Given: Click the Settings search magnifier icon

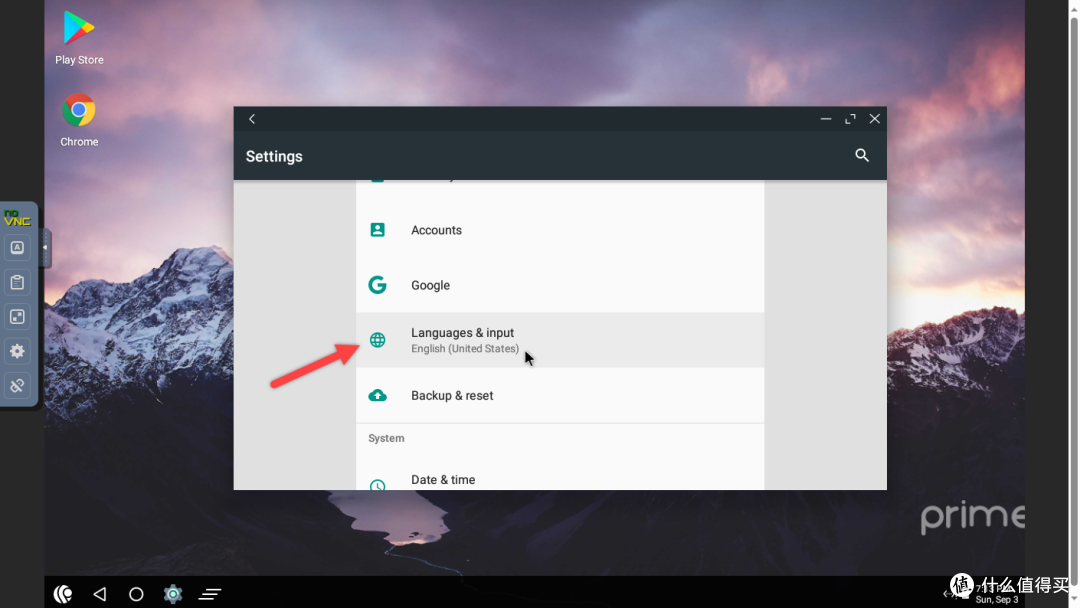Looking at the screenshot, I should pyautogui.click(x=862, y=156).
